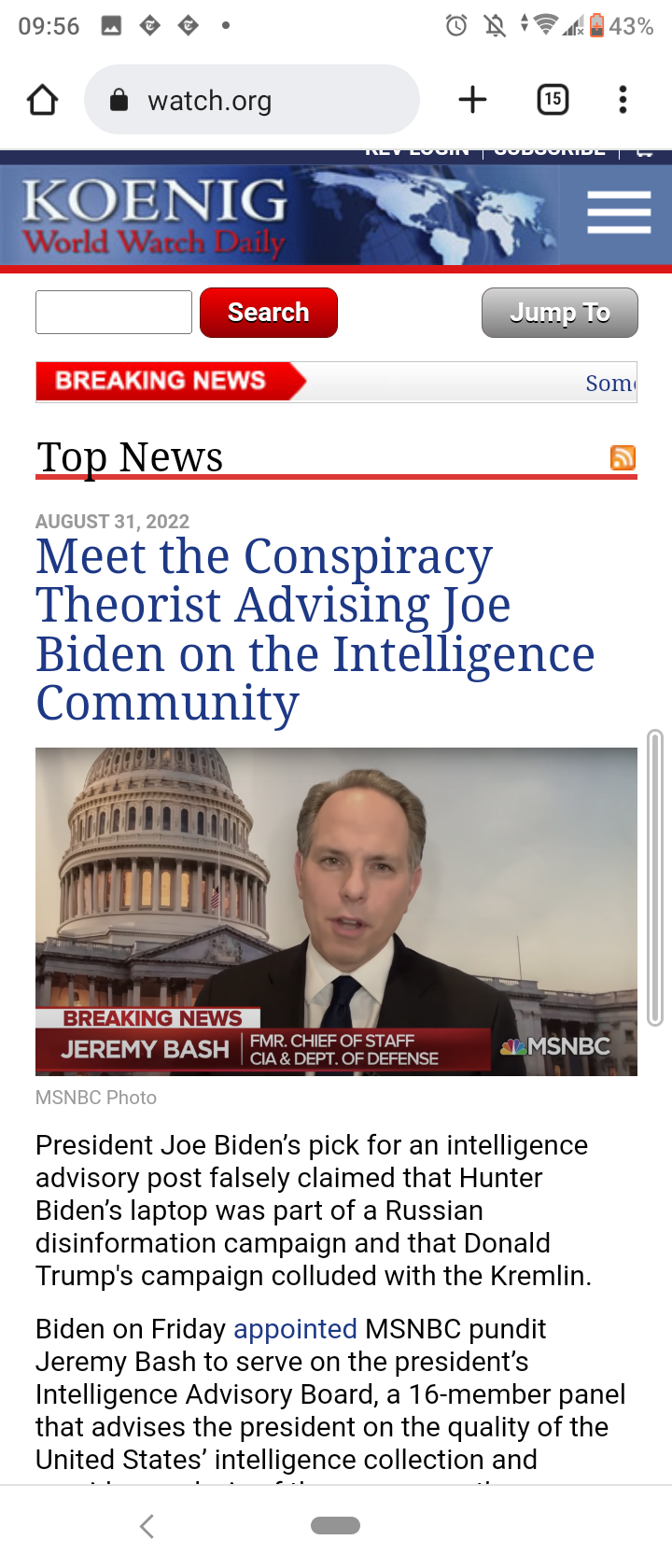Open Chrome's three-dot overflow menu

click(623, 100)
